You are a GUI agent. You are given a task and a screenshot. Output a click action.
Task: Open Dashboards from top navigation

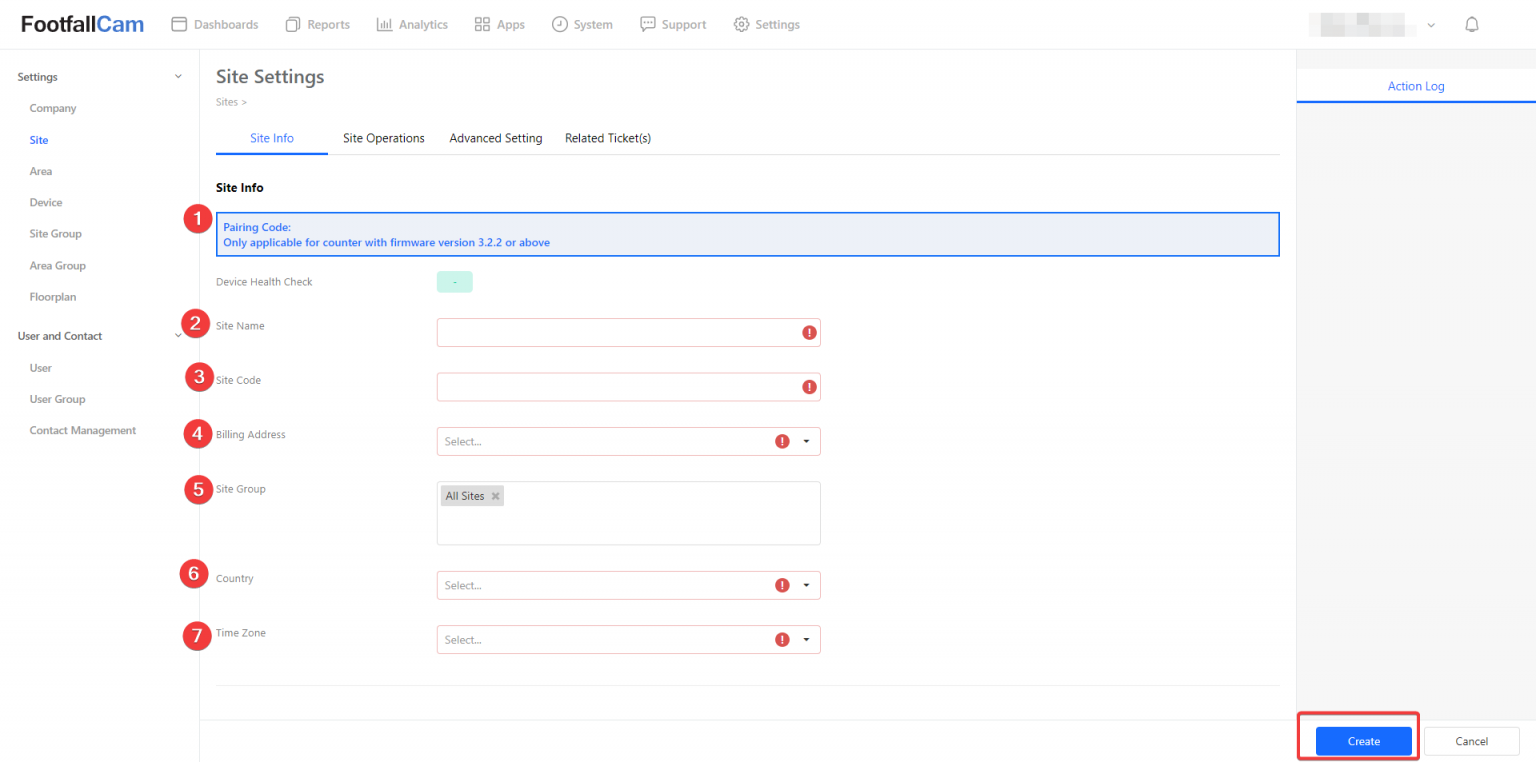(x=215, y=25)
